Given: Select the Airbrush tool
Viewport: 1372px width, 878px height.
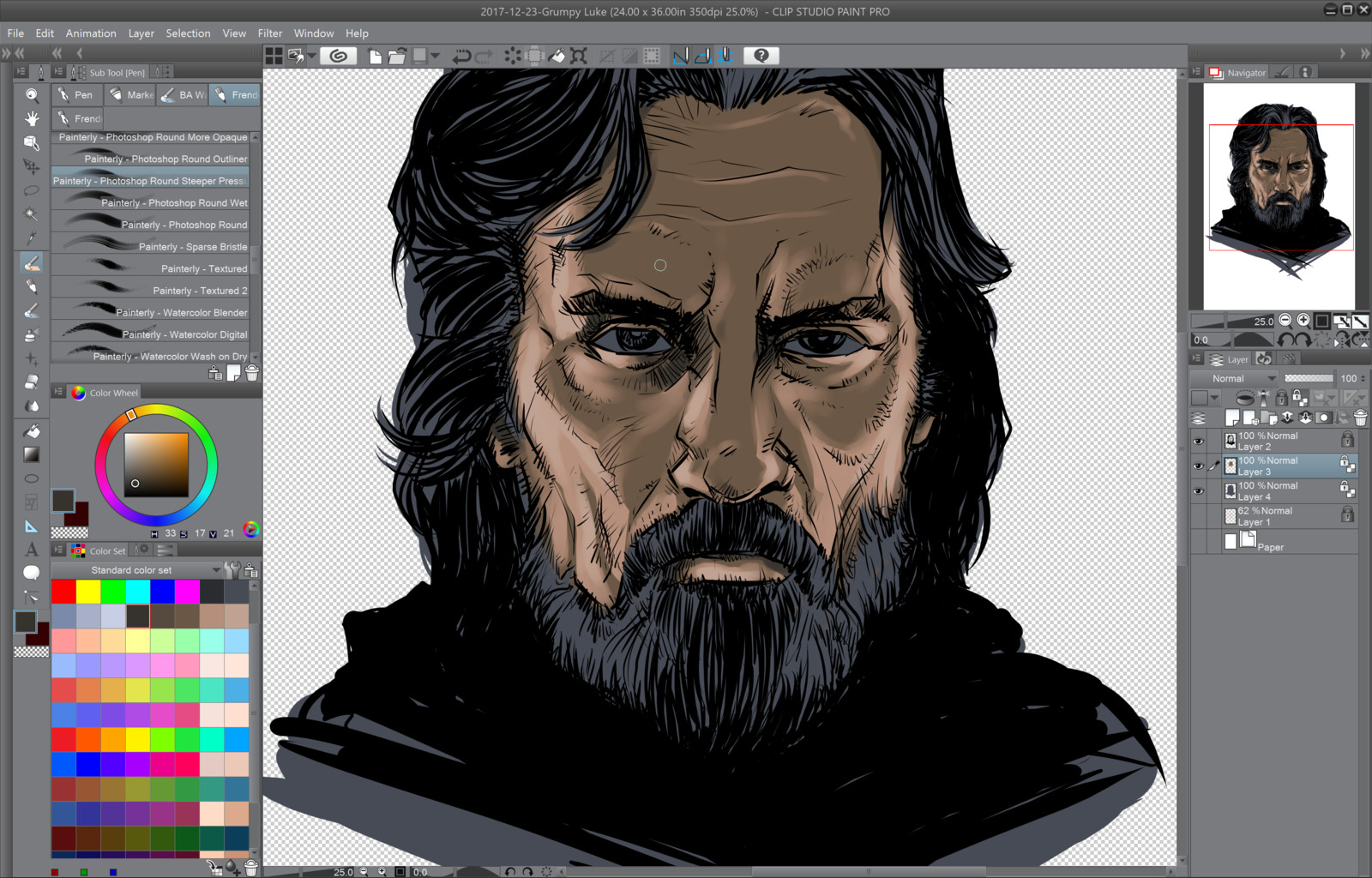Looking at the screenshot, I should (x=32, y=334).
